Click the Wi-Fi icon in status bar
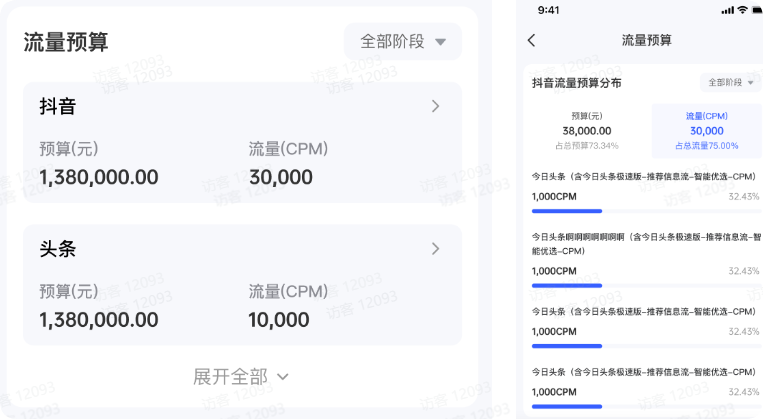763x419 pixels. 742,10
